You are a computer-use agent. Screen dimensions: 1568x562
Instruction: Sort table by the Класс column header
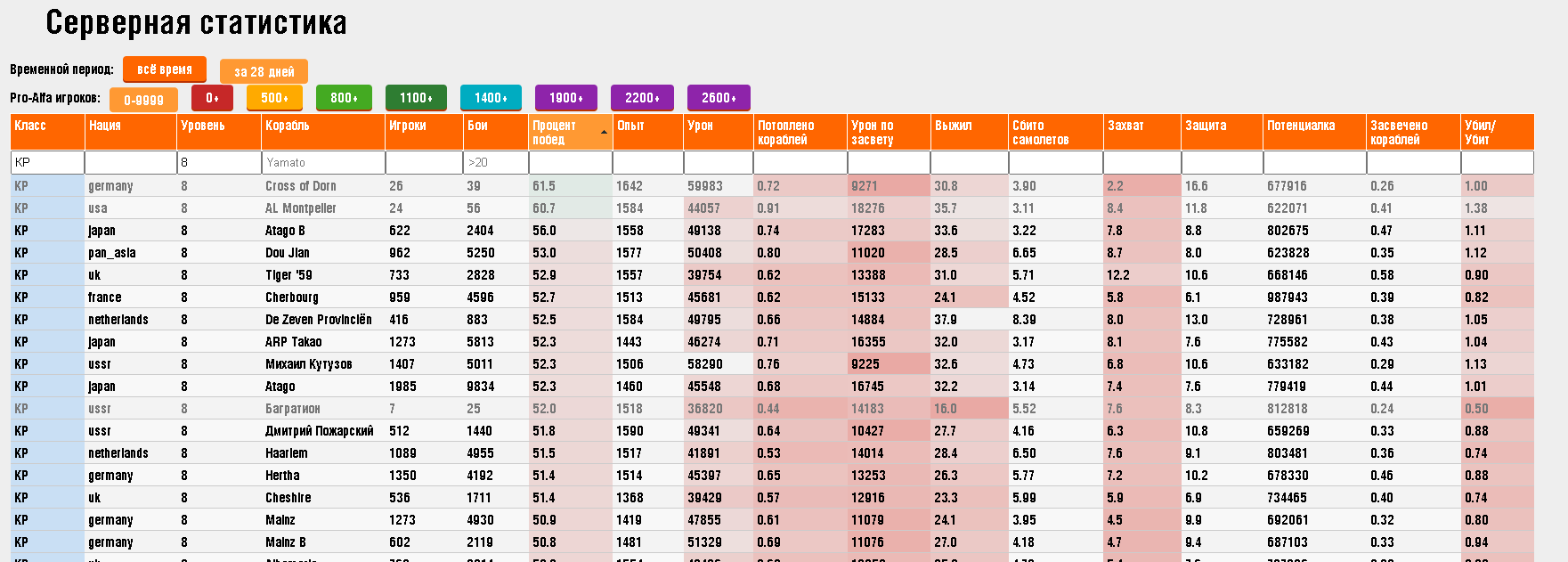tap(48, 132)
